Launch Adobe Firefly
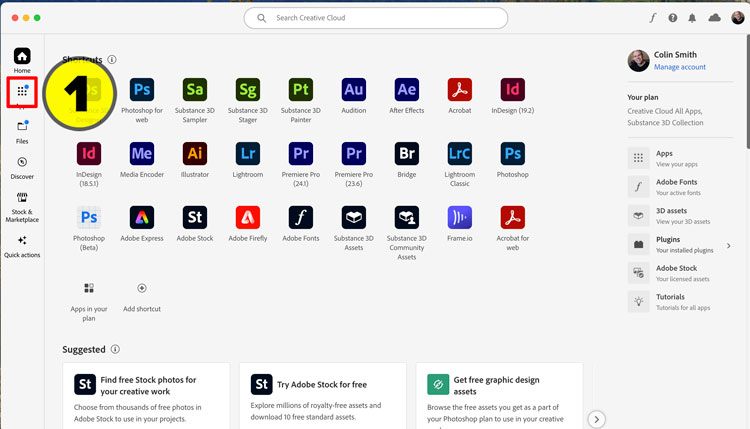 coord(248,218)
